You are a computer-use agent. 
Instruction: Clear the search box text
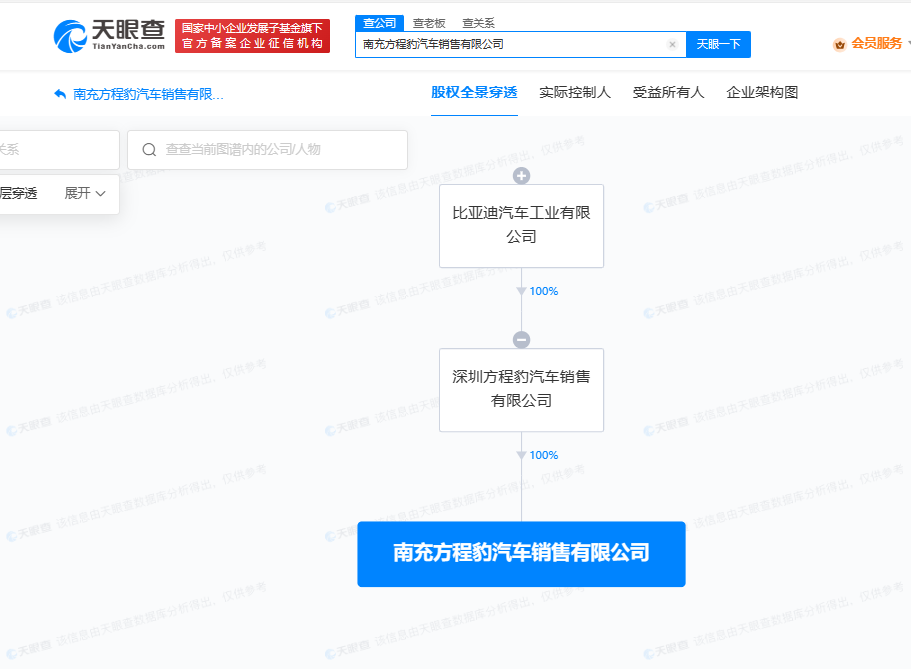coord(672,44)
